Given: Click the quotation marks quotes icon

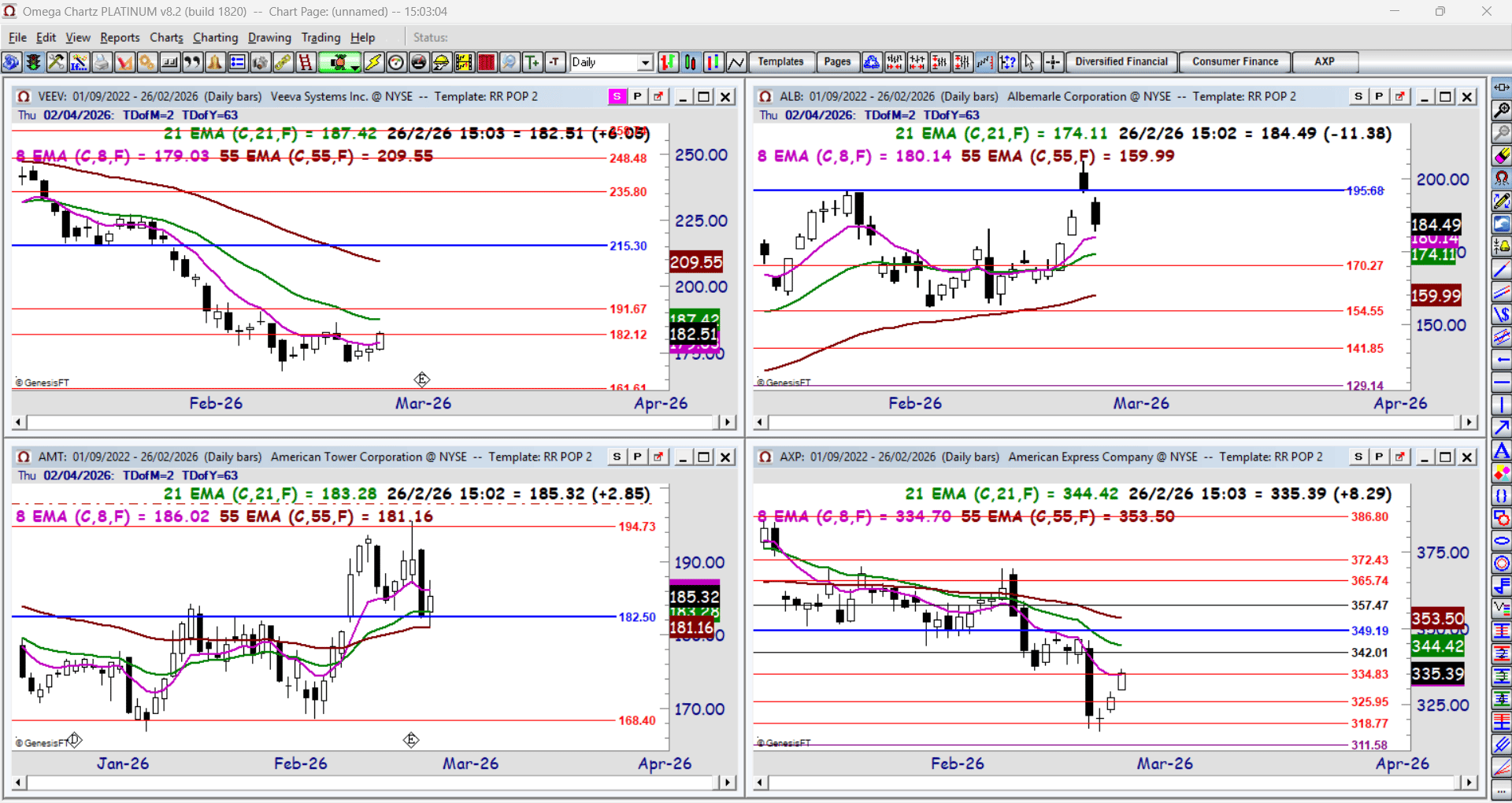Looking at the screenshot, I should (x=192, y=62).
